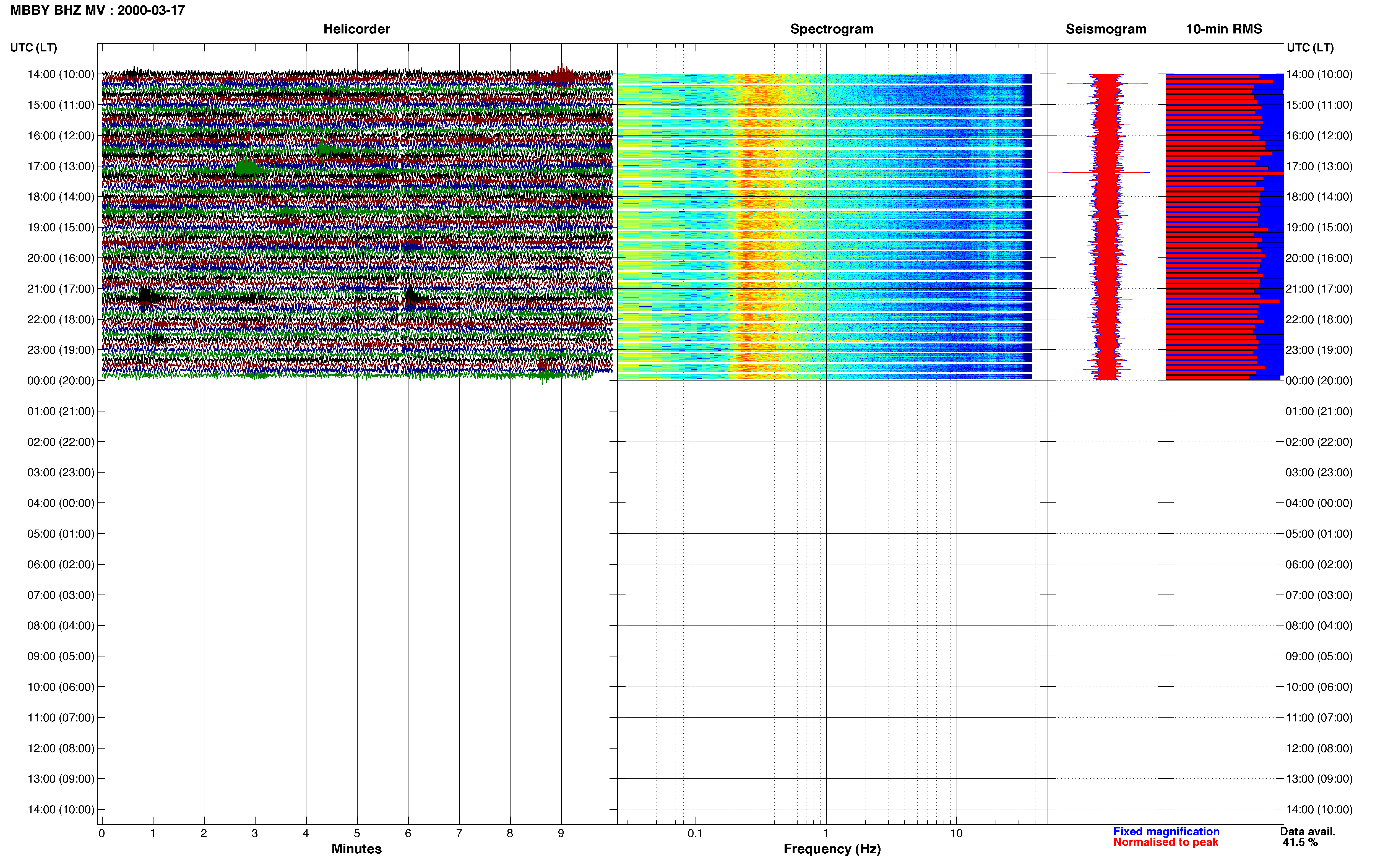This screenshot has width=1388, height=868.
Task: Click left axis label '00:00 (20:00)'
Action: pyautogui.click(x=61, y=380)
